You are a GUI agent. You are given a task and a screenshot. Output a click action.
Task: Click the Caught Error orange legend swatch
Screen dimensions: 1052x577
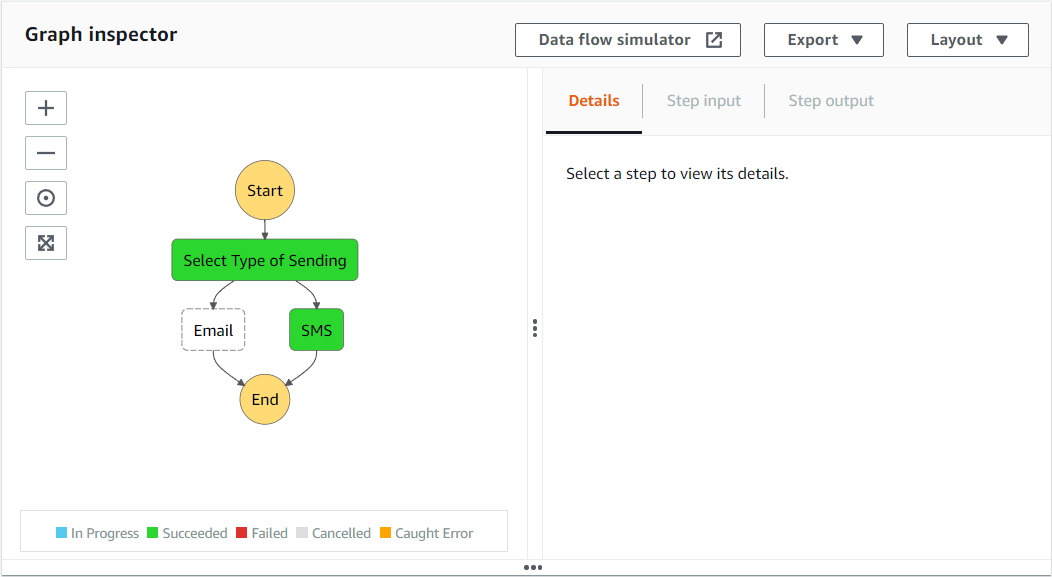coord(385,533)
